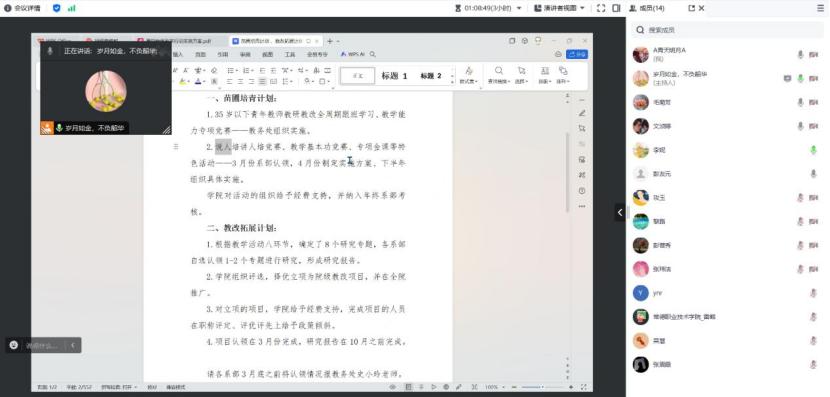Open the 视图 ribbon tab
830x397 pixels.
tap(267, 55)
